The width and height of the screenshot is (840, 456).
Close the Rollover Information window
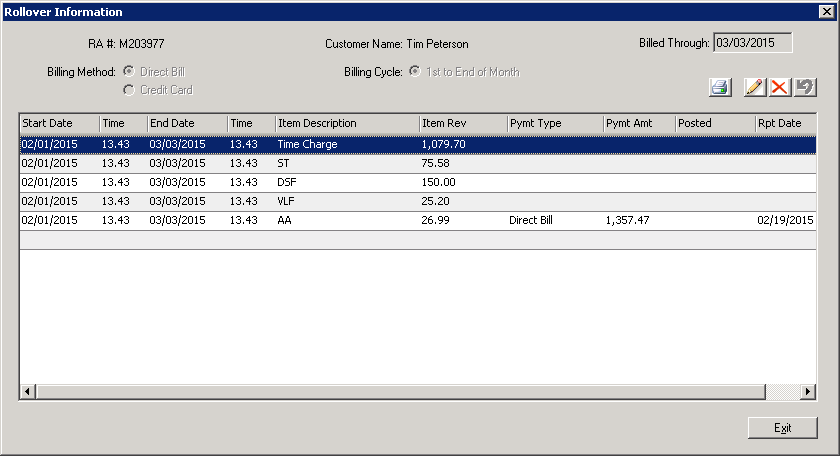[827, 11]
